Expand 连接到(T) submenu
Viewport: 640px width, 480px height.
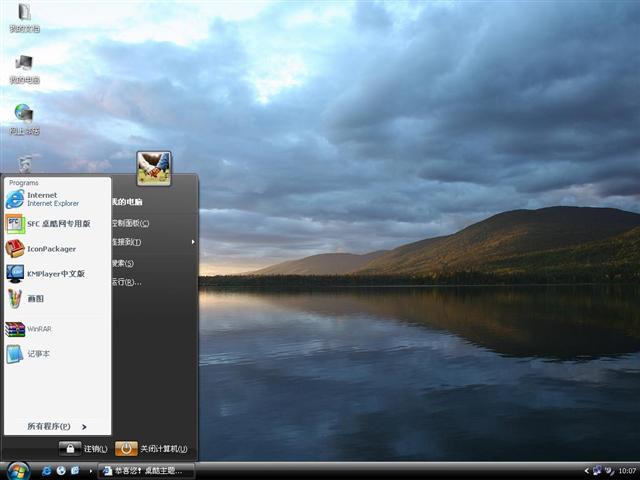(x=154, y=242)
